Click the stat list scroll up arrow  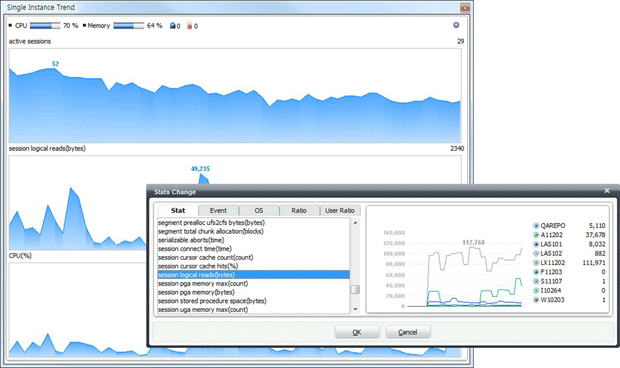click(x=355, y=223)
